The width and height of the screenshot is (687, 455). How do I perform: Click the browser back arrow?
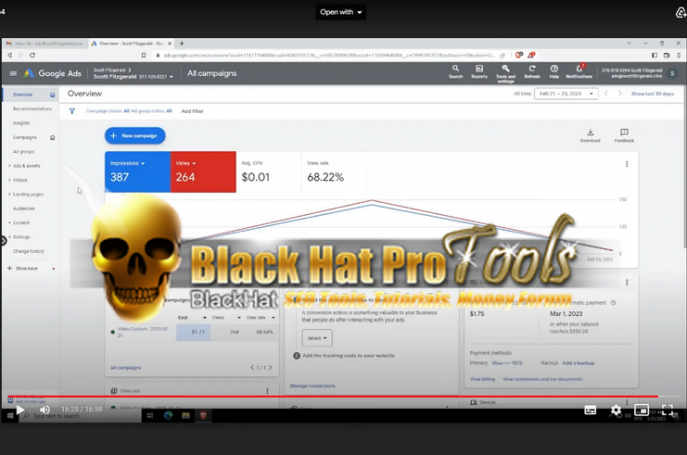[x=10, y=55]
